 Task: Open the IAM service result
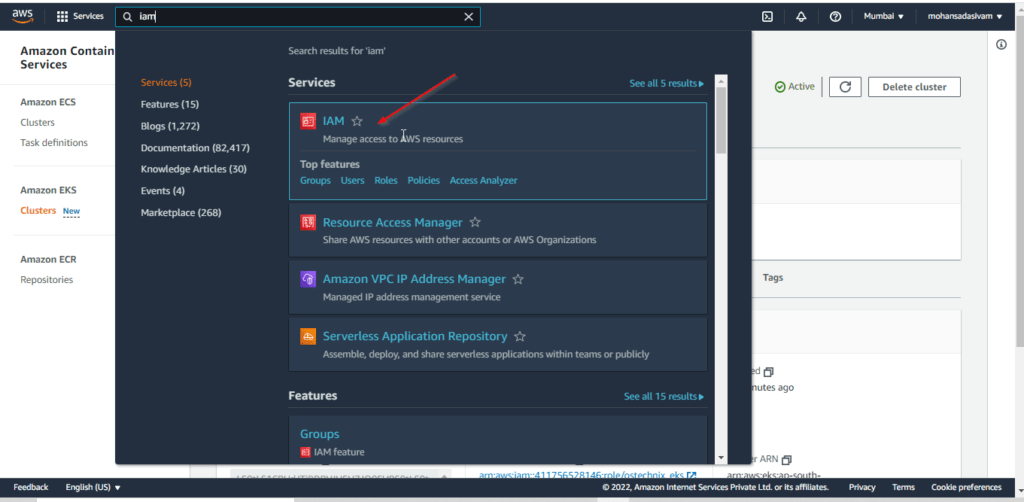point(333,121)
